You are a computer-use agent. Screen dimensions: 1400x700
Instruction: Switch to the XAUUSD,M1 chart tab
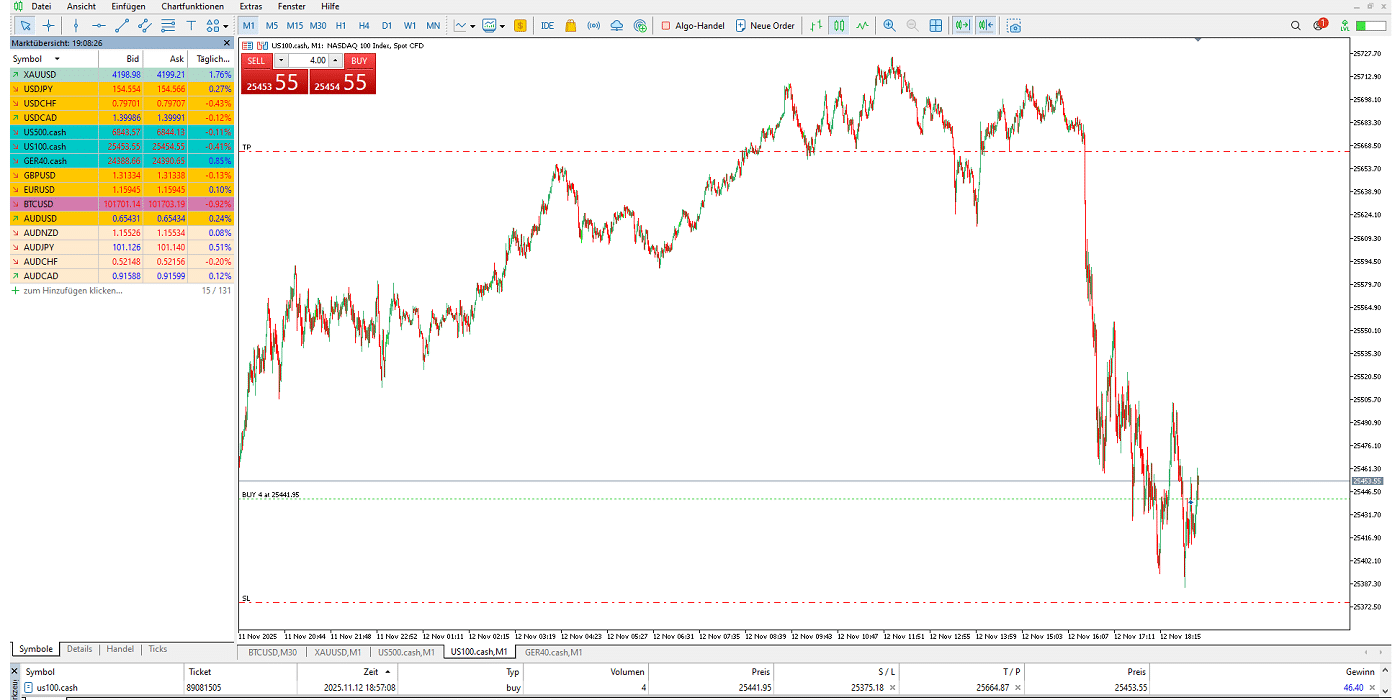[337, 652]
